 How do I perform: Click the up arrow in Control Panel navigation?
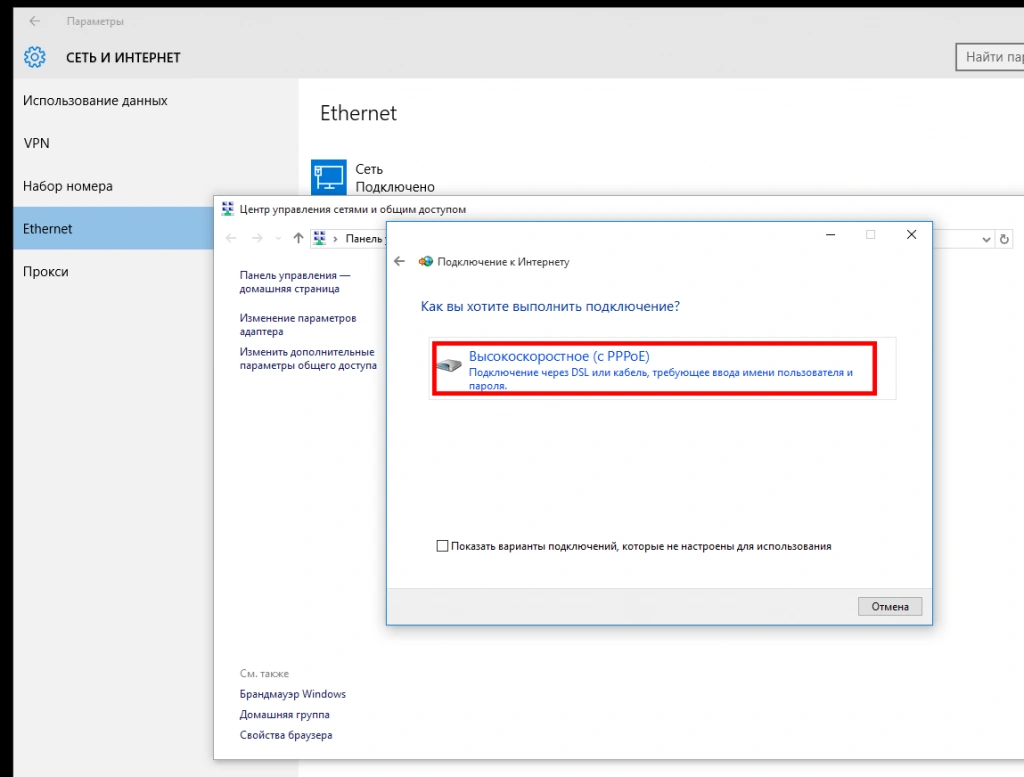pos(298,238)
